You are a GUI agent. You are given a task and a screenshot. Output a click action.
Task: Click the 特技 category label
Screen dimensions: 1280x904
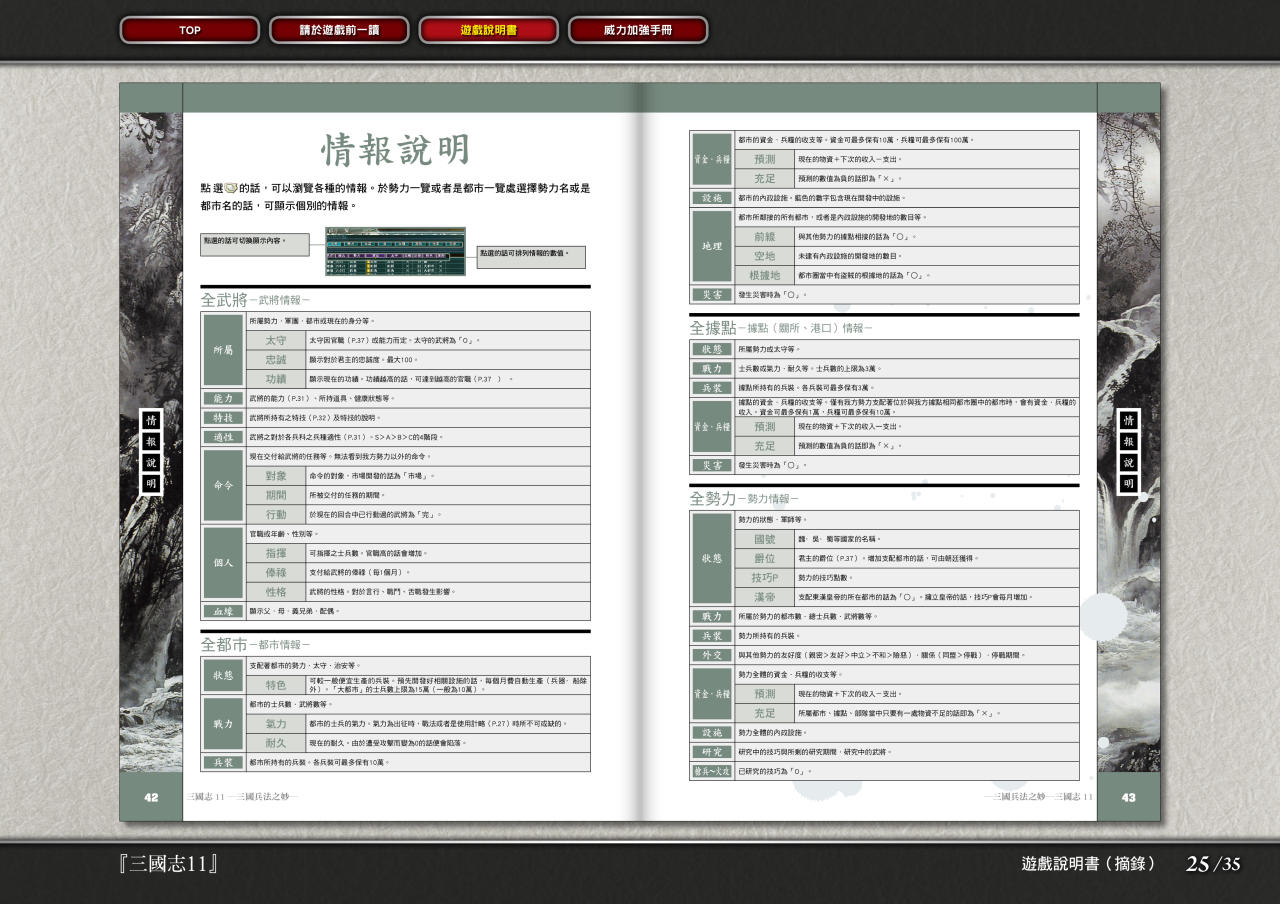click(x=223, y=417)
